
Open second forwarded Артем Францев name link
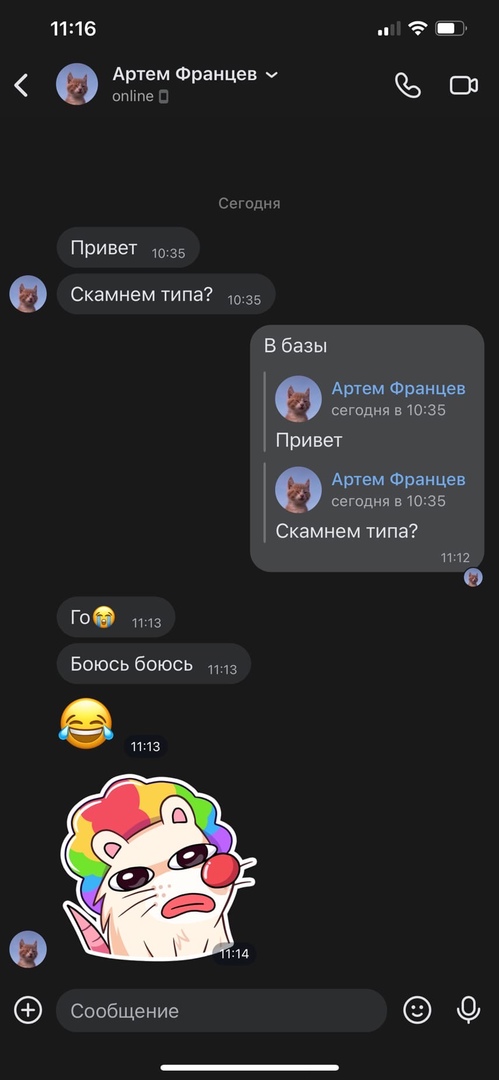pos(398,479)
